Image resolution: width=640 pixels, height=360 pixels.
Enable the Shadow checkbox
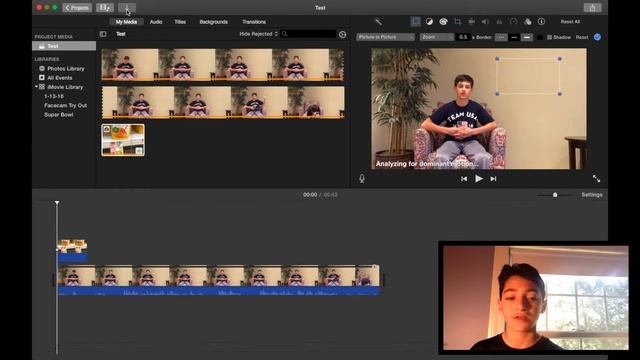[549, 38]
